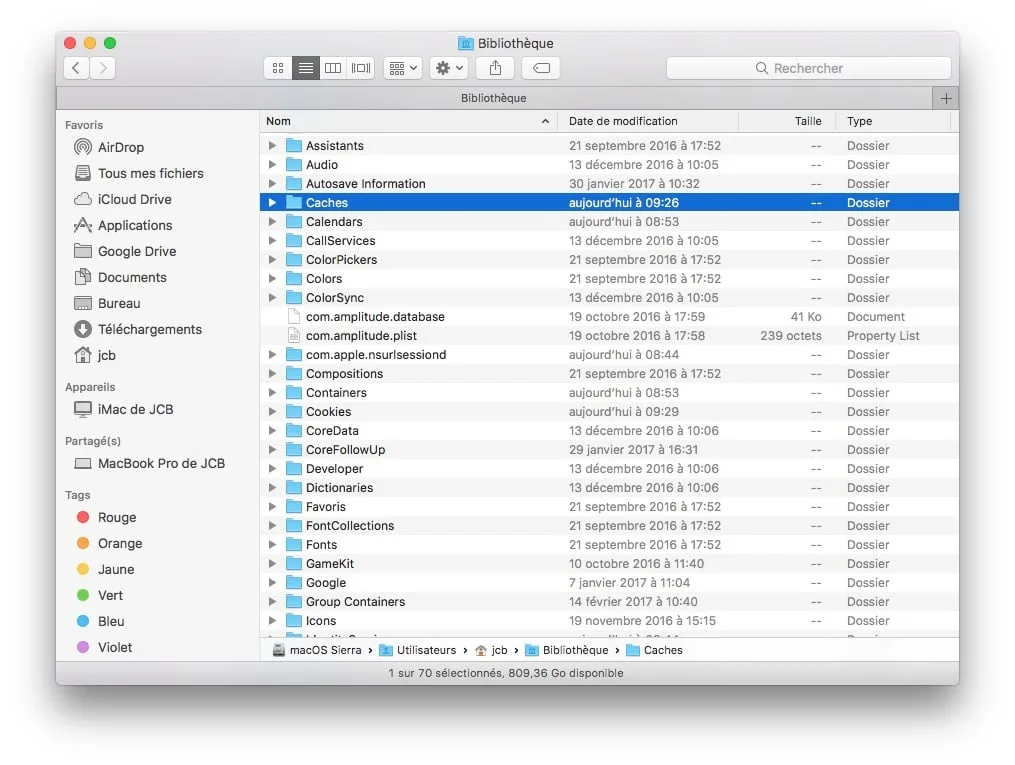
Task: Open the jcb home folder in sidebar
Action: [x=95, y=355]
